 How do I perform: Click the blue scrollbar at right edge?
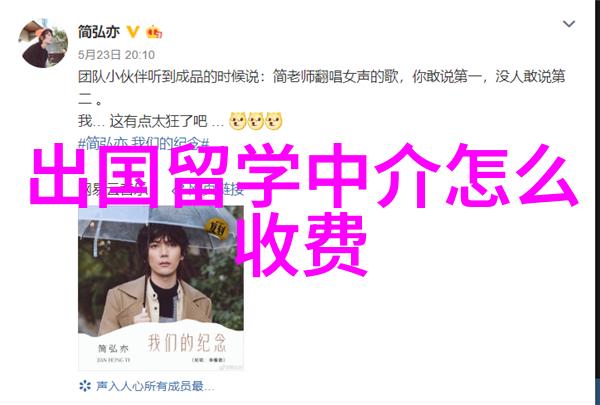click(597, 389)
